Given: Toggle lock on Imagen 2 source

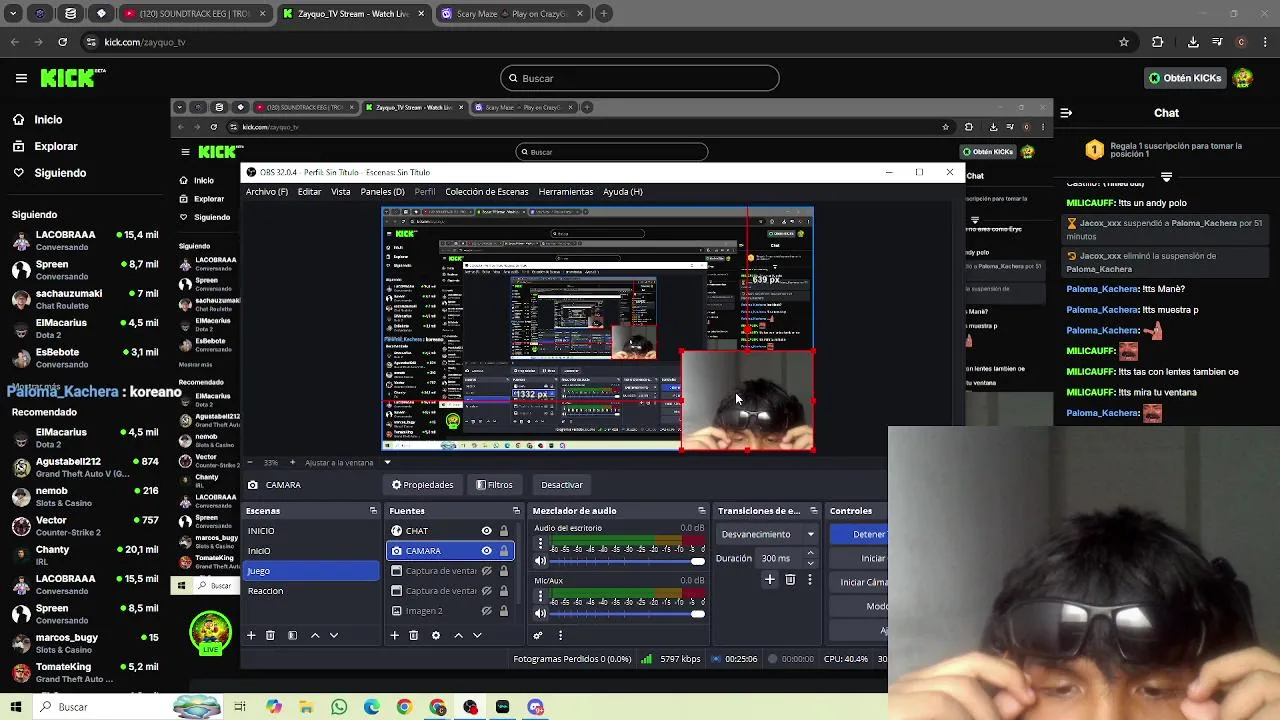Looking at the screenshot, I should point(504,611).
